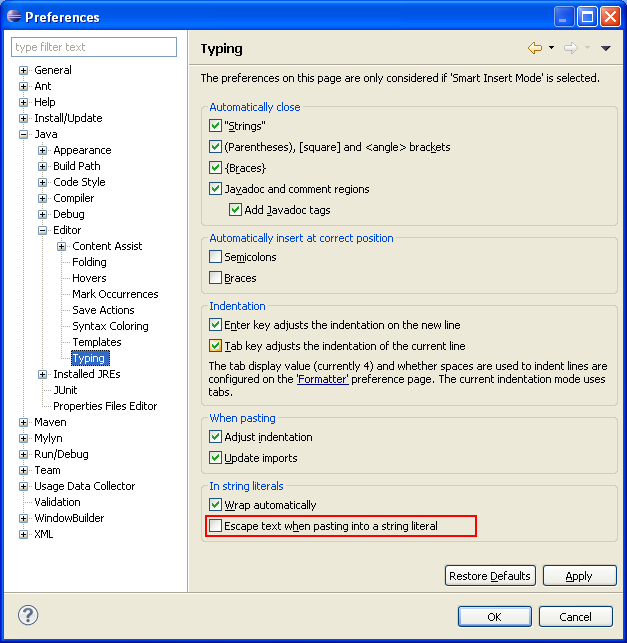Image resolution: width=627 pixels, height=643 pixels.
Task: Expand the Help tree node
Action: (x=23, y=103)
